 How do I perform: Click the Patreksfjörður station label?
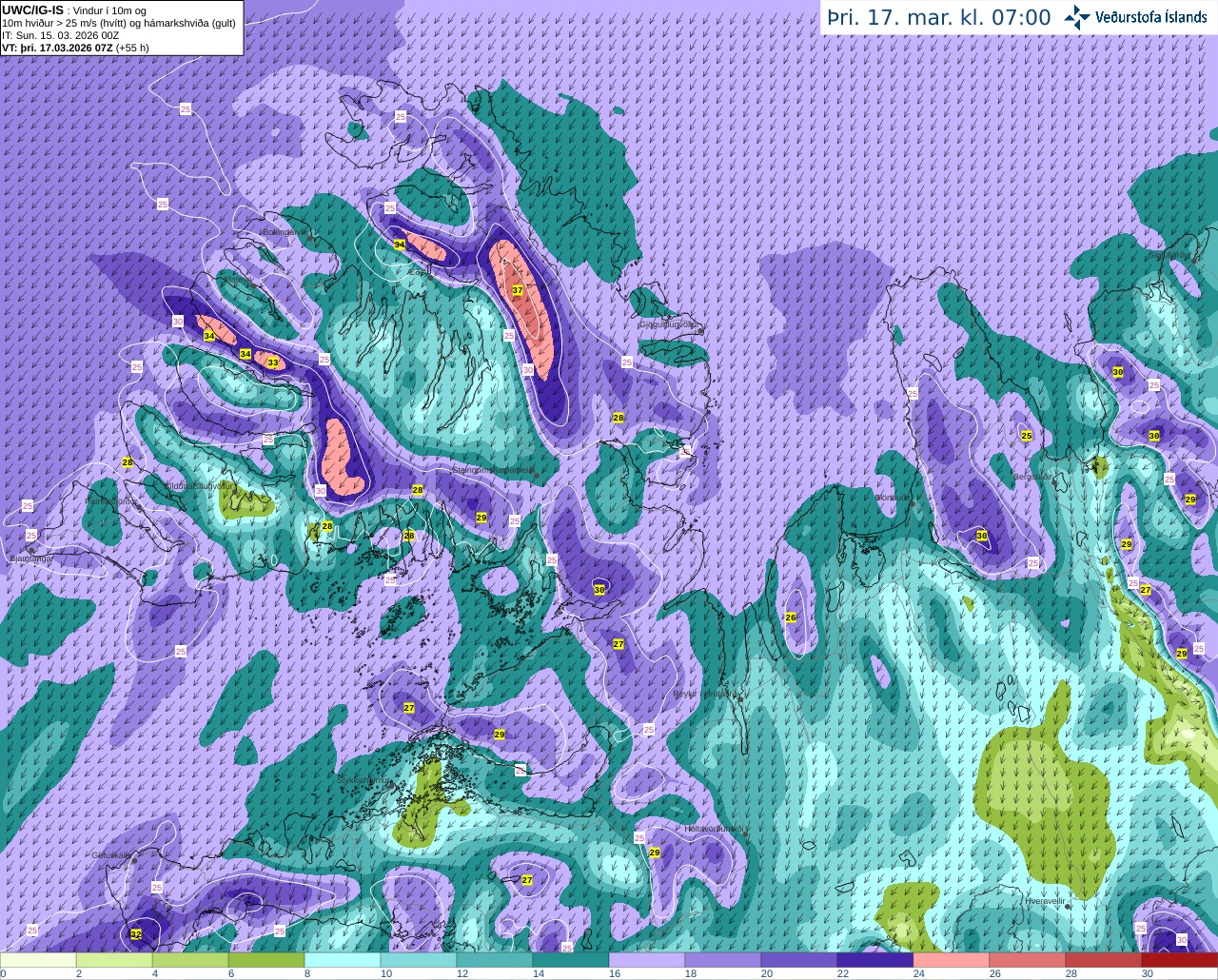tap(112, 500)
